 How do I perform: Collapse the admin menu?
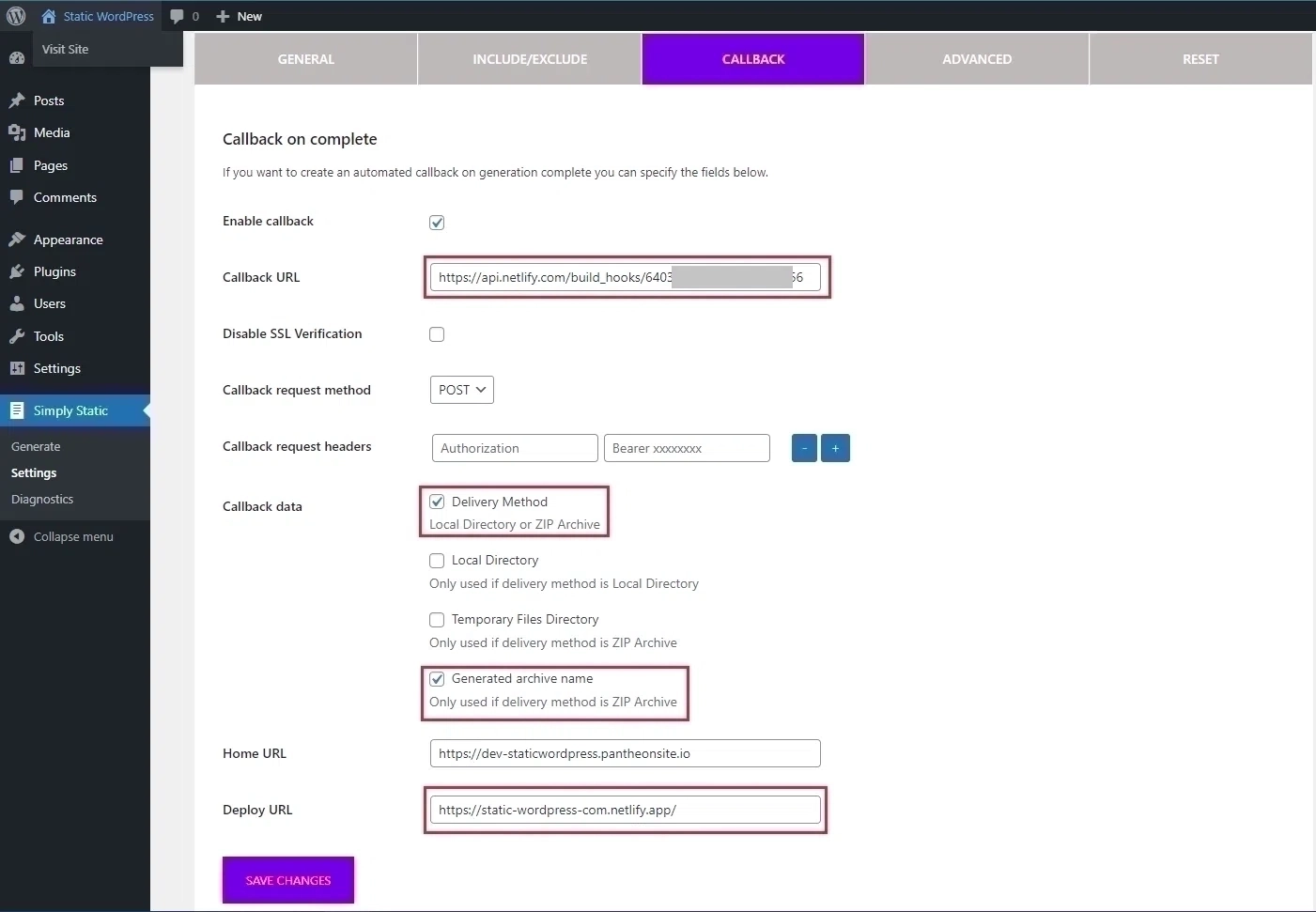[x=72, y=536]
